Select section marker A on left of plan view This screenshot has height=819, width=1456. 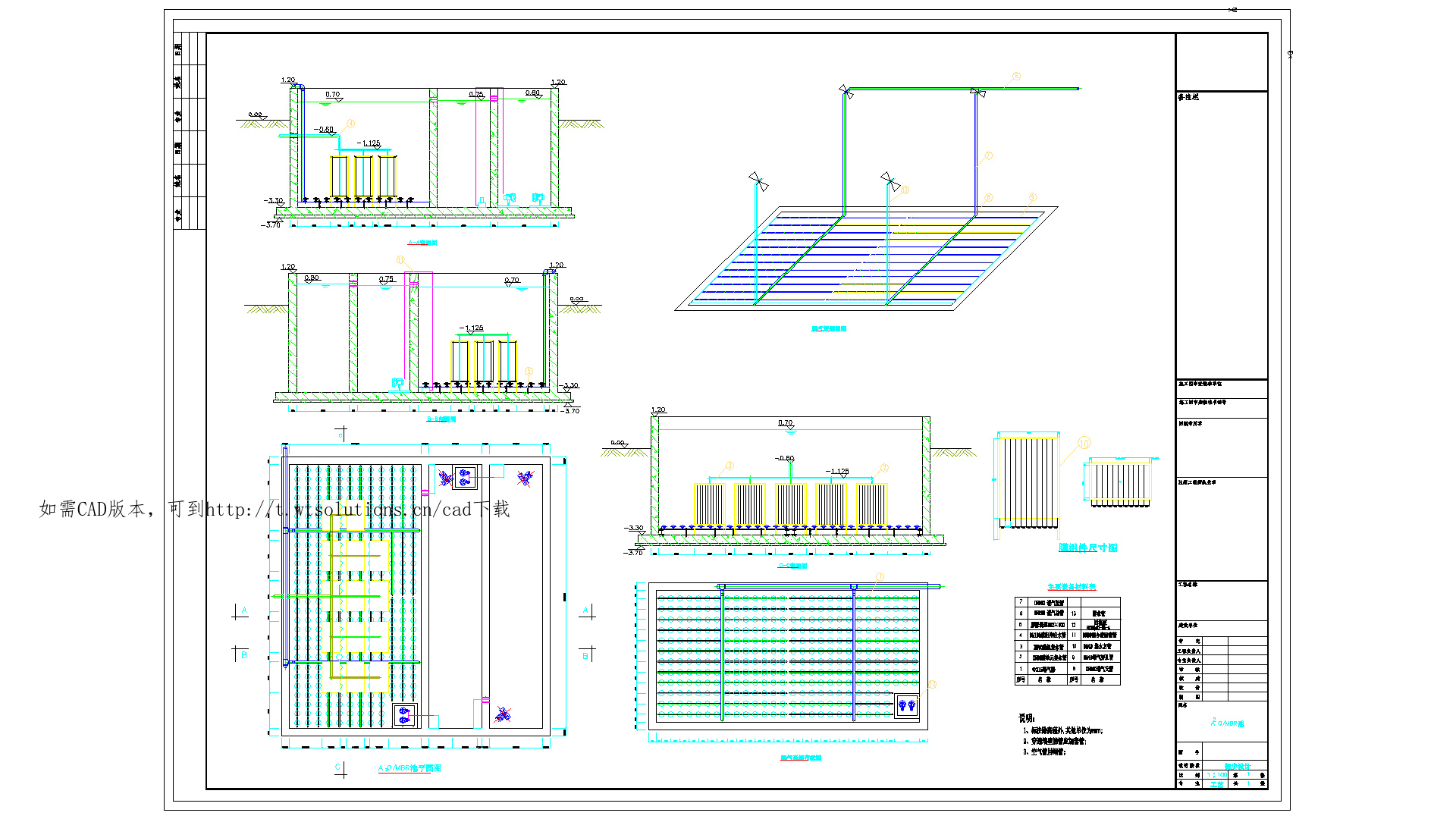pyautogui.click(x=243, y=610)
